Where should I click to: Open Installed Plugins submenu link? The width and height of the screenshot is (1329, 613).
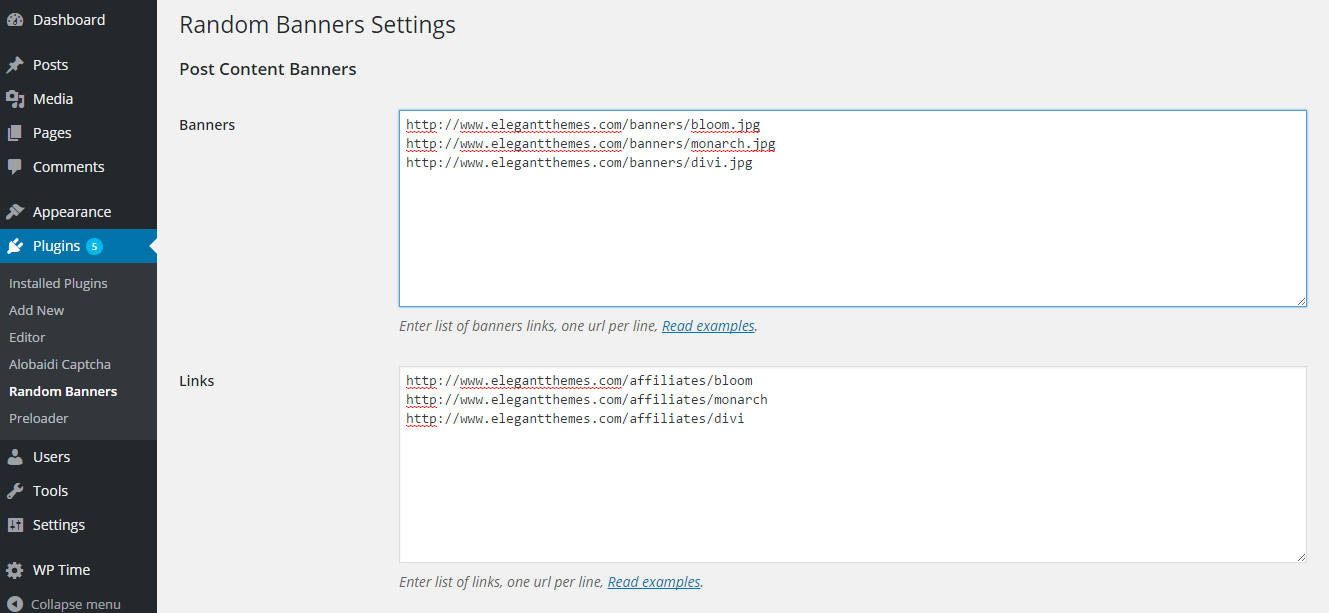(58, 283)
